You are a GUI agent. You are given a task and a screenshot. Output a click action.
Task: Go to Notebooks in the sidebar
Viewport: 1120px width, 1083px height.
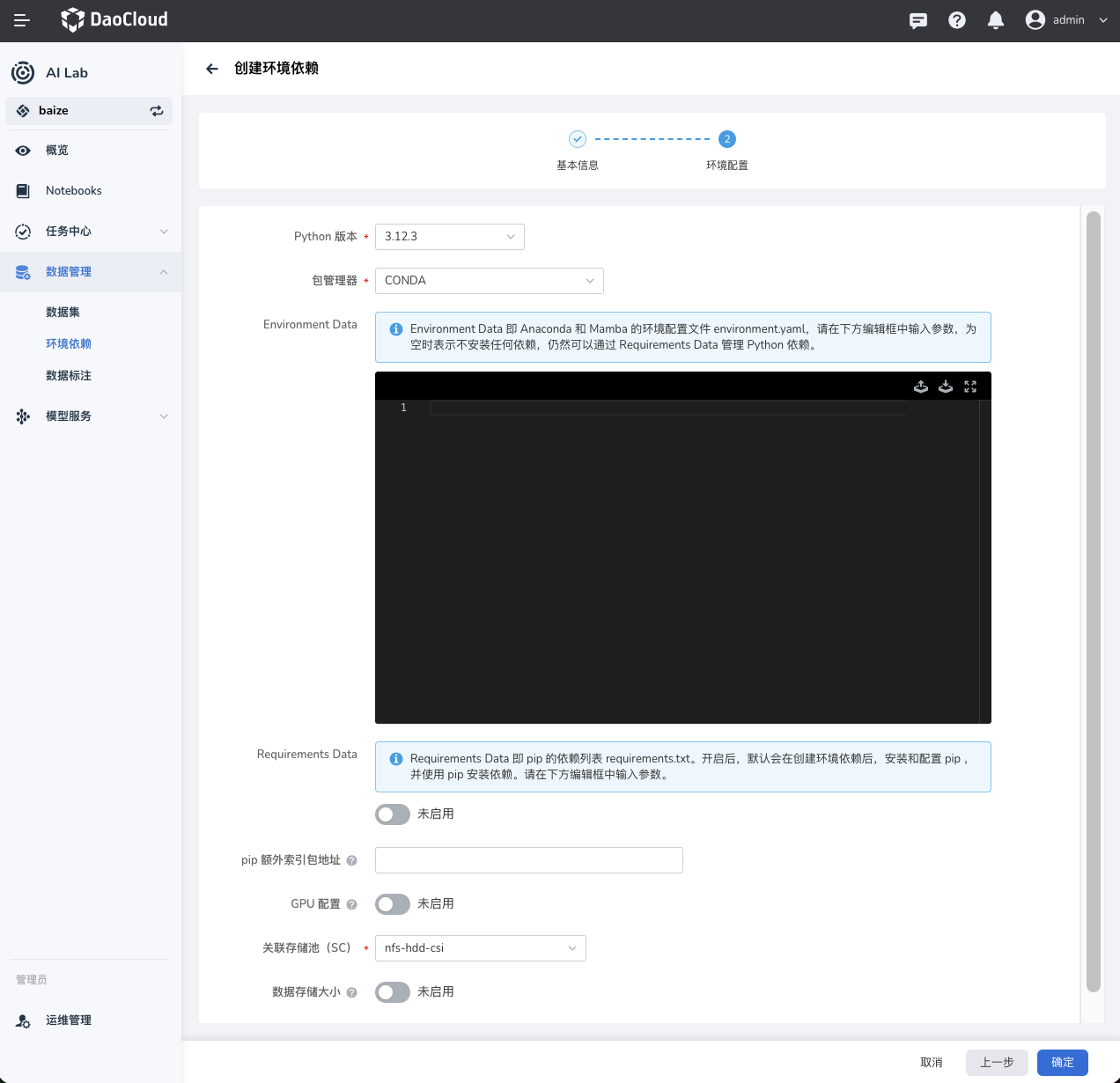(x=74, y=191)
